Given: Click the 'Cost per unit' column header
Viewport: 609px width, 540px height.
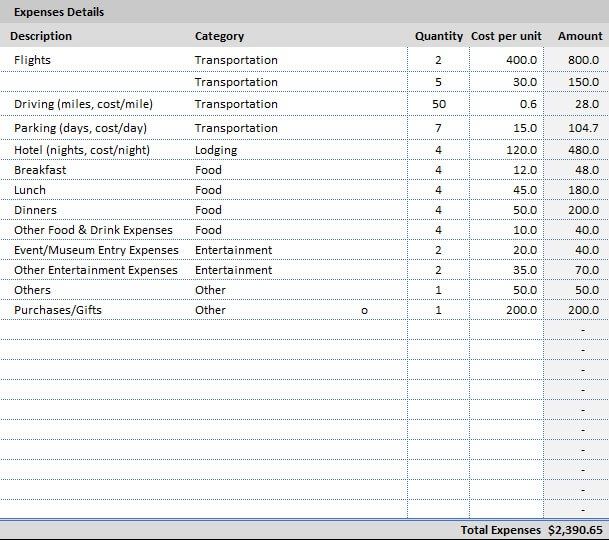Looking at the screenshot, I should [x=506, y=36].
